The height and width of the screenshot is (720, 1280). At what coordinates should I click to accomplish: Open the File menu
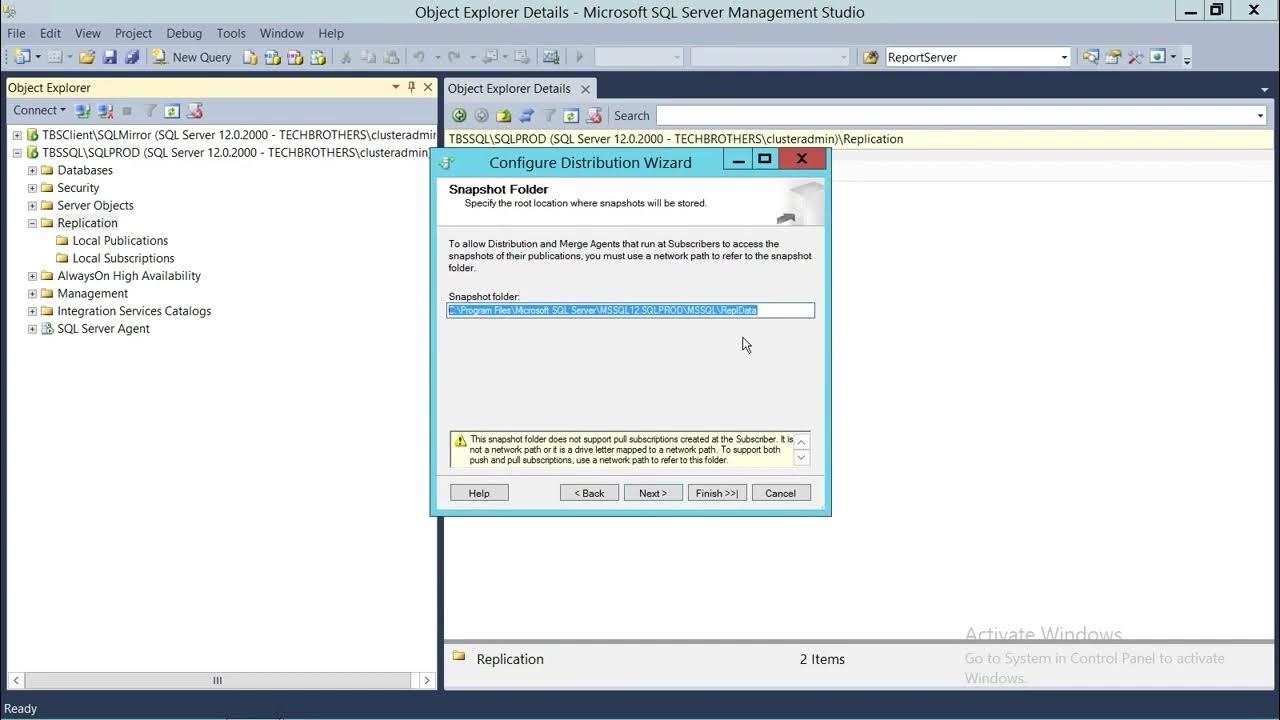pyautogui.click(x=16, y=33)
